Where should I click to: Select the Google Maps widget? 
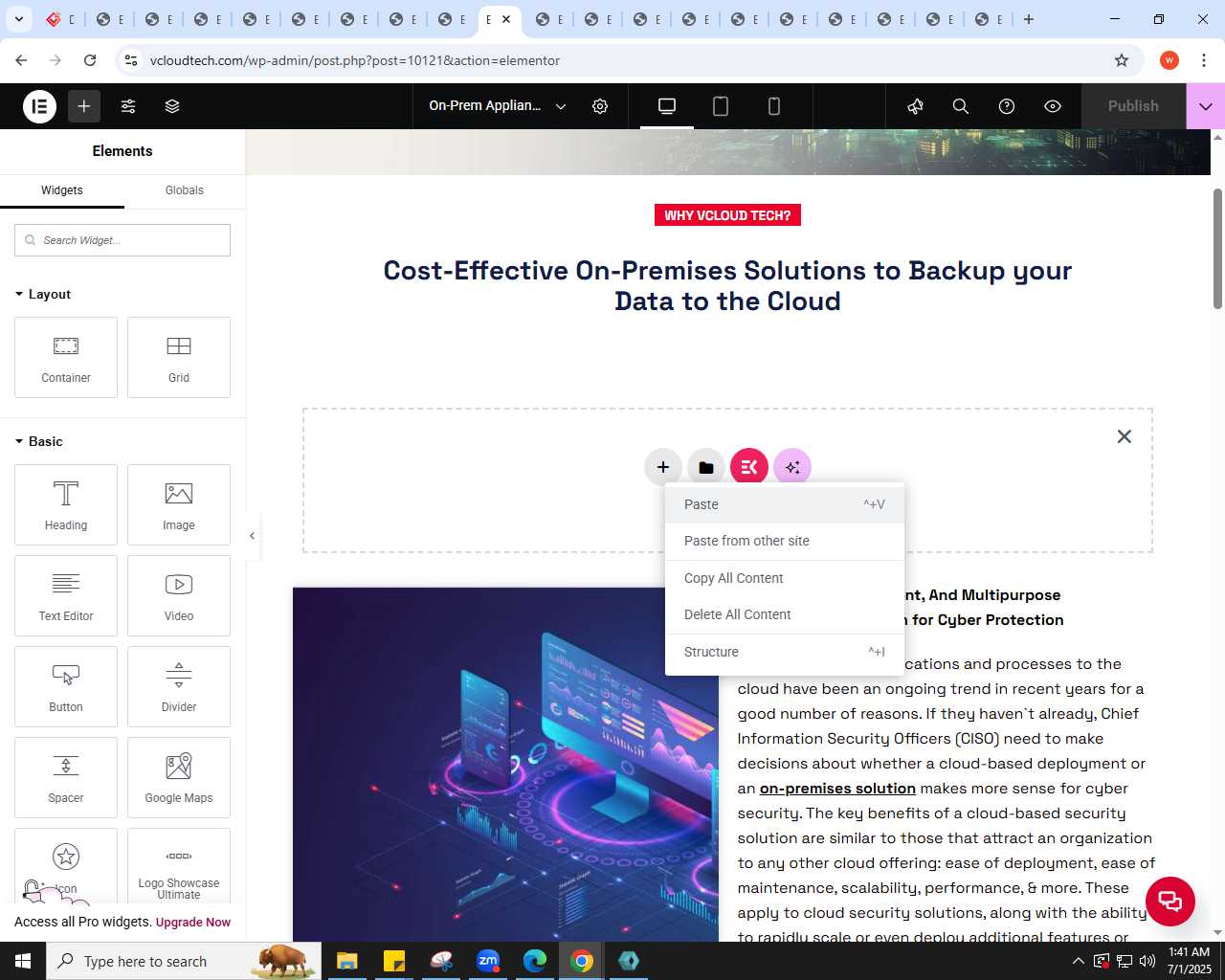coord(179,777)
